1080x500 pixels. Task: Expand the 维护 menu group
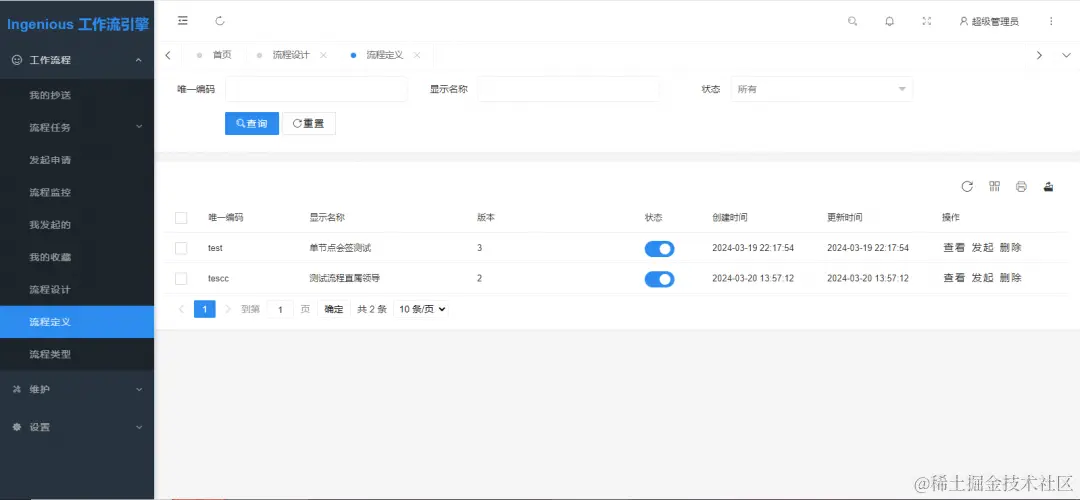138,389
